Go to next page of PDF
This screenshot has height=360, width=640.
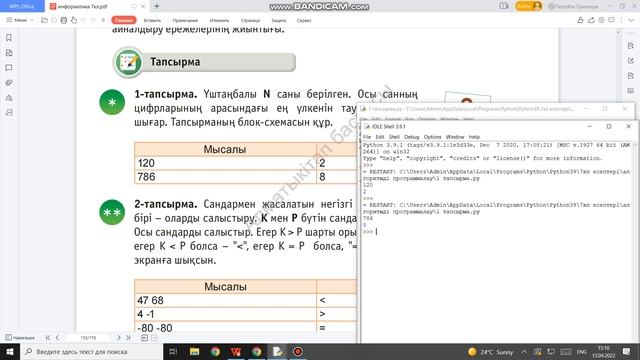click(x=119, y=338)
